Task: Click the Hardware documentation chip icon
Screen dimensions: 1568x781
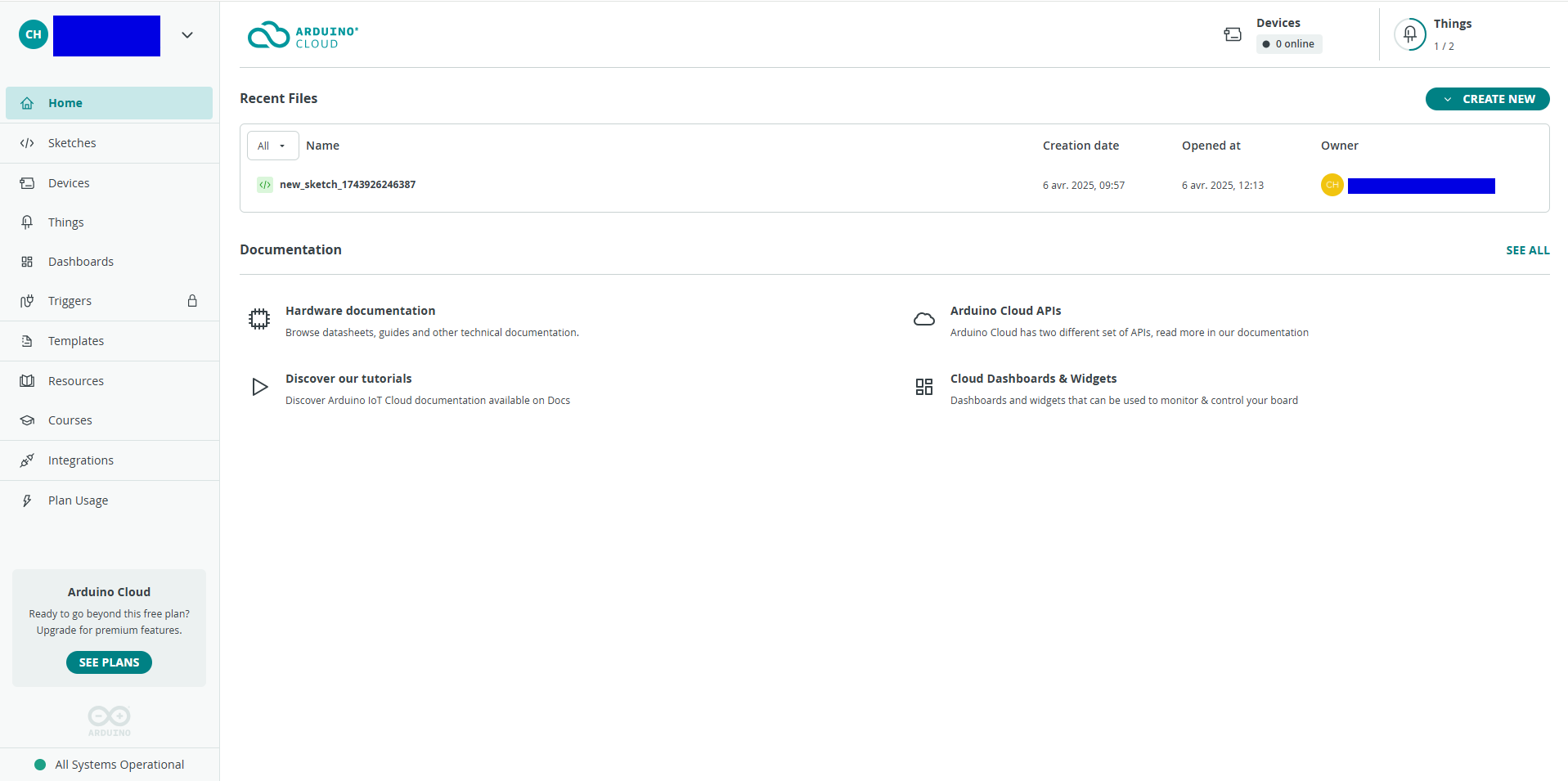Action: [259, 319]
